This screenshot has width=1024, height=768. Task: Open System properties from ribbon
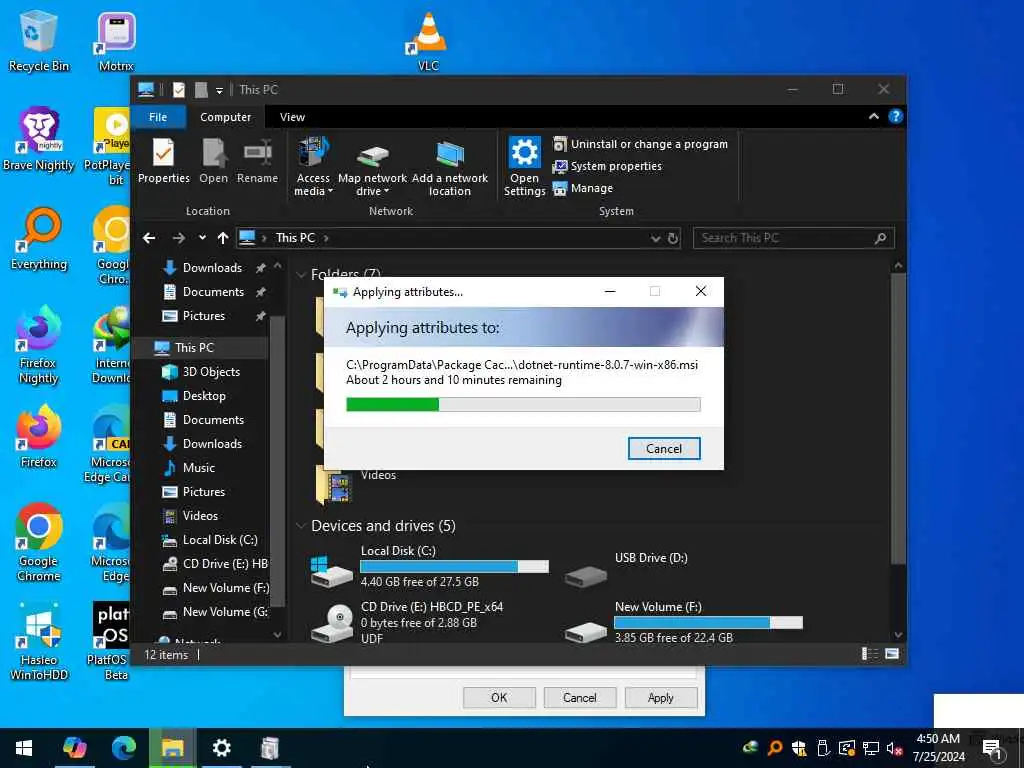(607, 167)
